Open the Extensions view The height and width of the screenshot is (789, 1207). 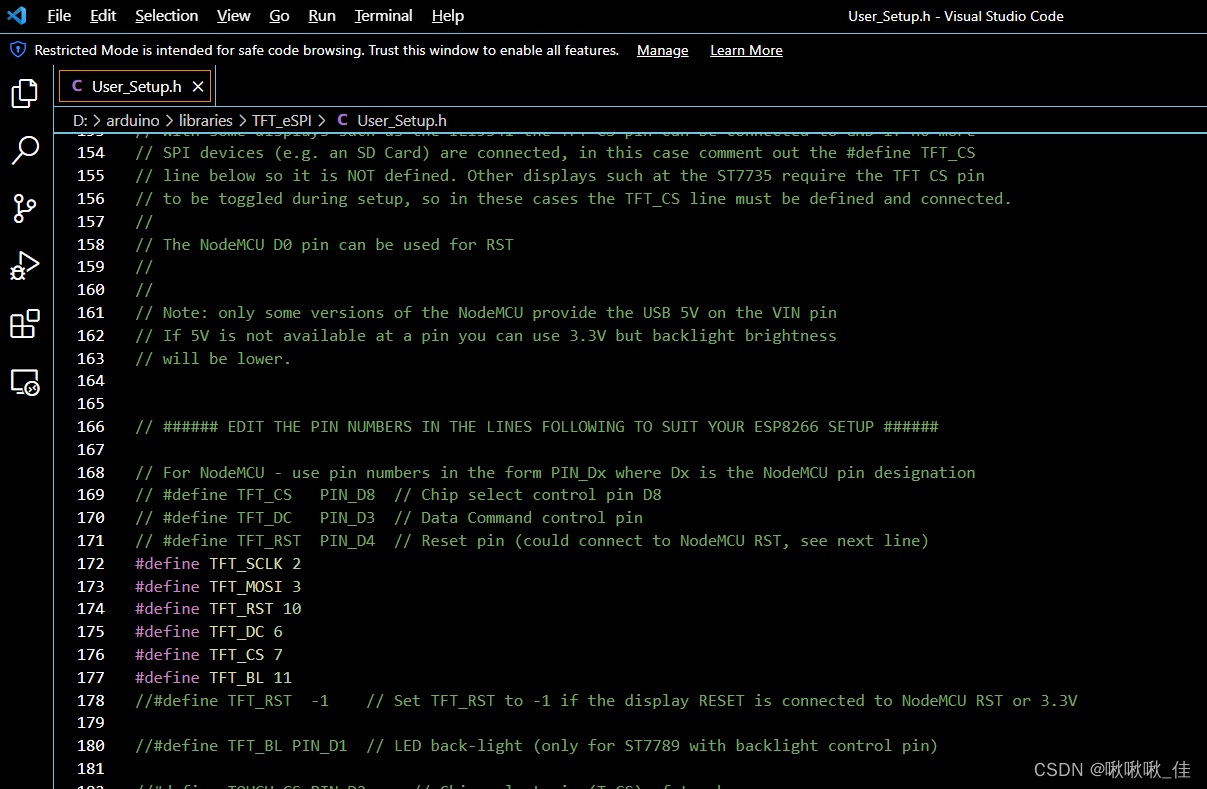coord(25,324)
